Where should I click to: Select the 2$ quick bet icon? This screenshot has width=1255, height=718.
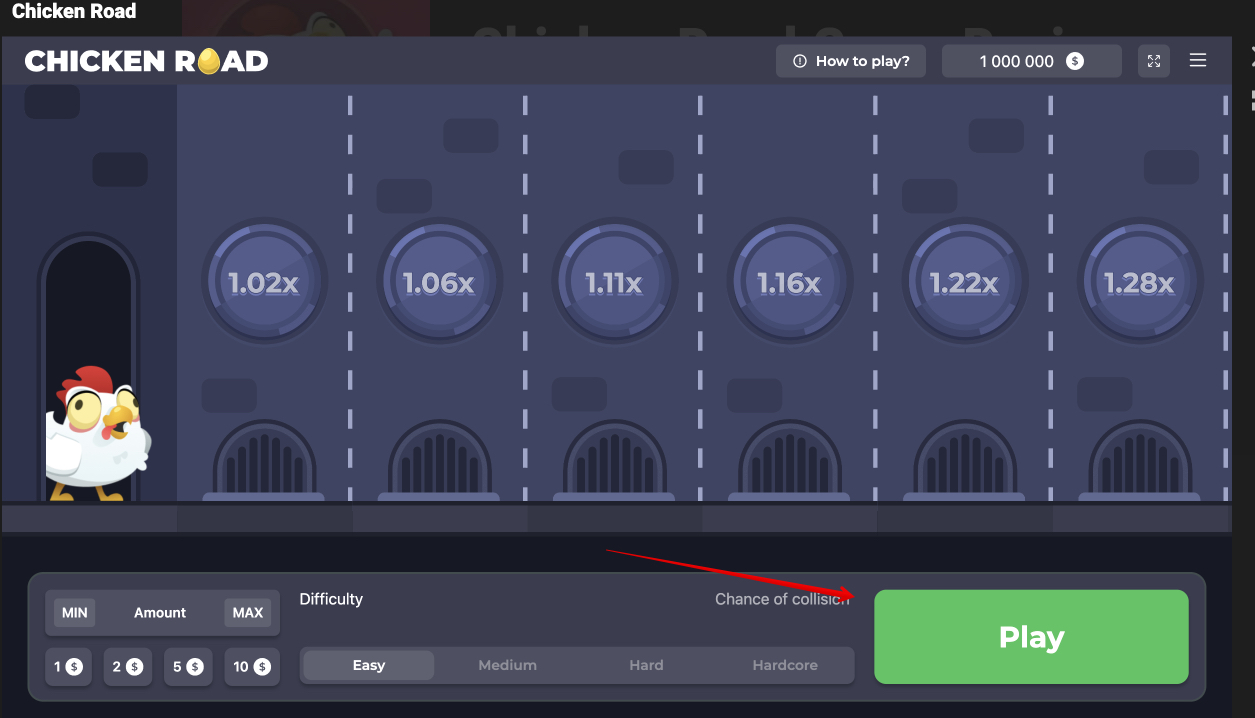(x=128, y=667)
